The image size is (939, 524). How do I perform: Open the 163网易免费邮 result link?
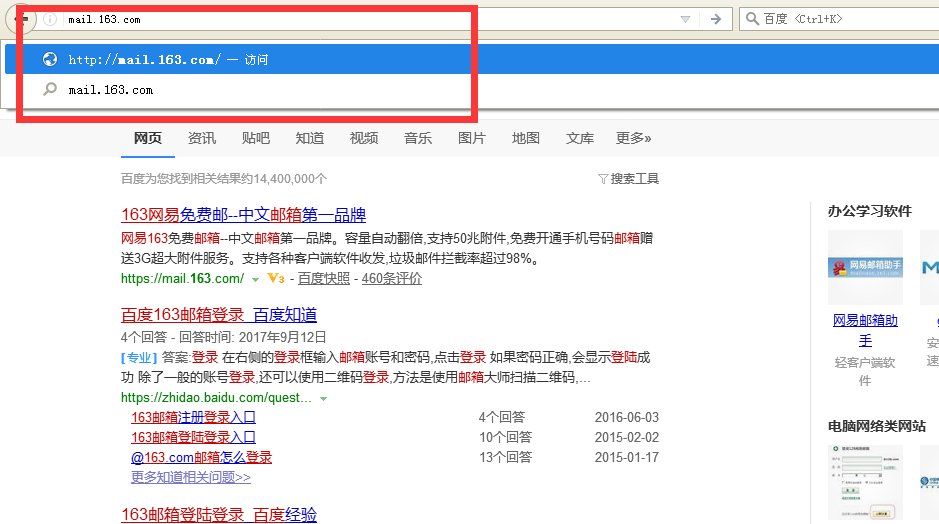tap(243, 215)
